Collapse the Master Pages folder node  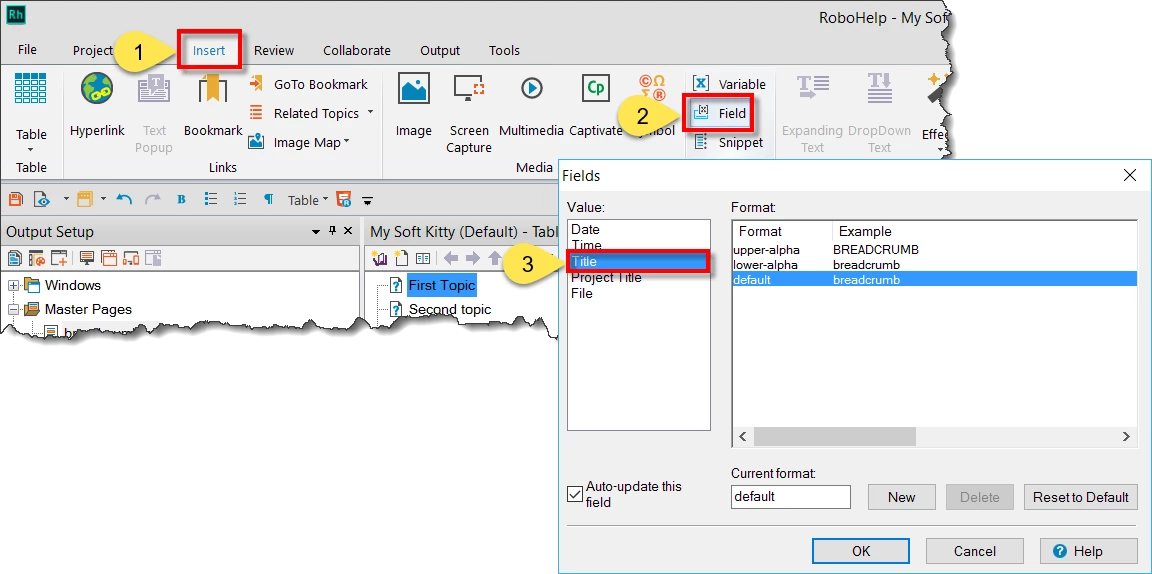(x=13, y=309)
